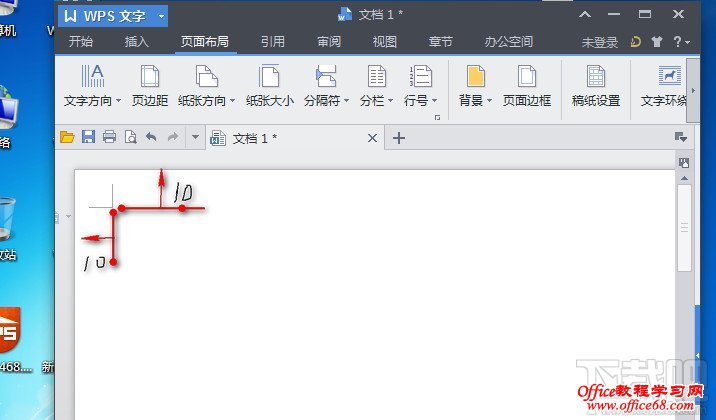Click the skin (shirt) icon in title area
The width and height of the screenshot is (716, 420).
point(657,42)
